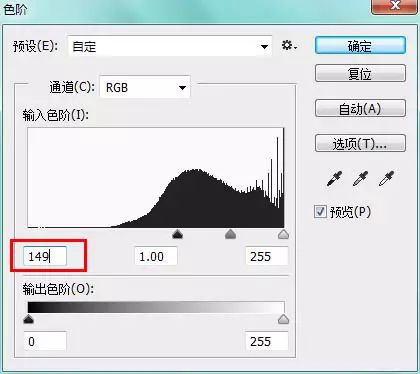Toggle the 预览(P) preview checkbox
The height and width of the screenshot is (374, 420).
[320, 212]
